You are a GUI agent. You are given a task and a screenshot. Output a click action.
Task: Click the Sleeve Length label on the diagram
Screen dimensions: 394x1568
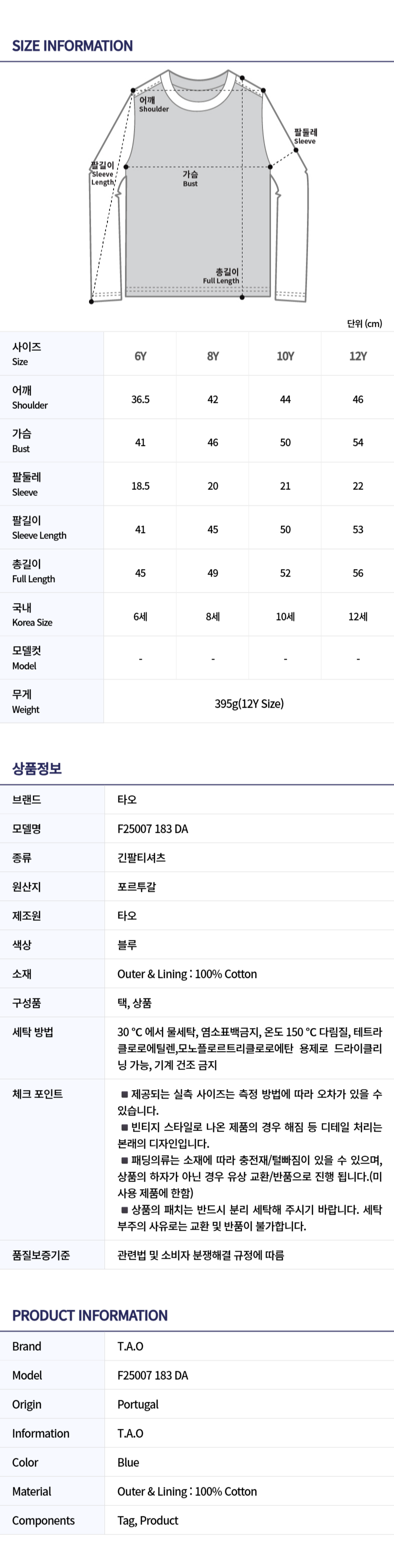[x=102, y=174]
